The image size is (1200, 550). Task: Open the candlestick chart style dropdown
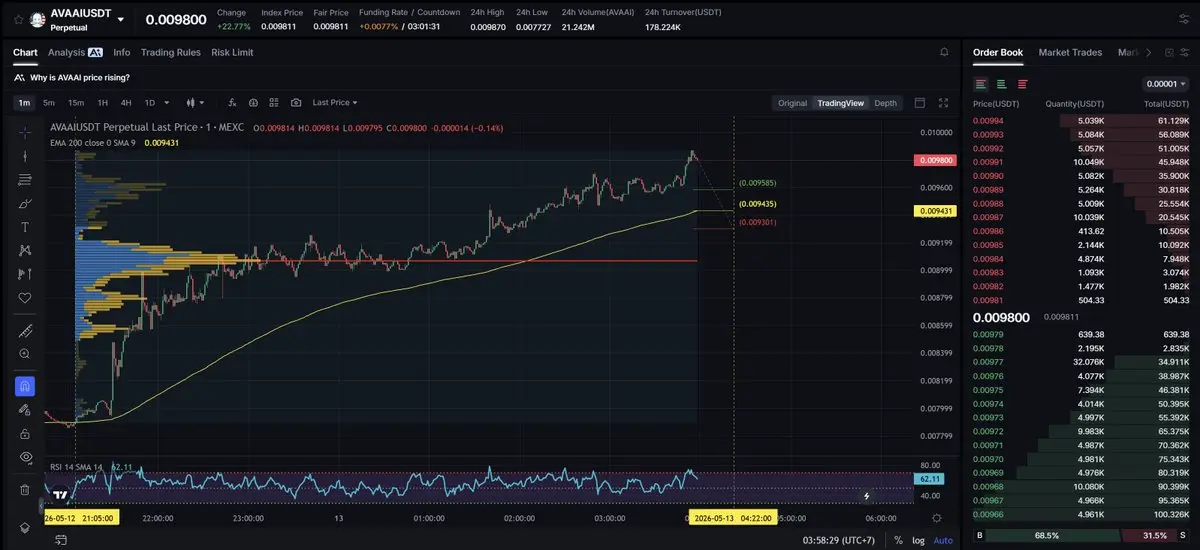click(195, 102)
